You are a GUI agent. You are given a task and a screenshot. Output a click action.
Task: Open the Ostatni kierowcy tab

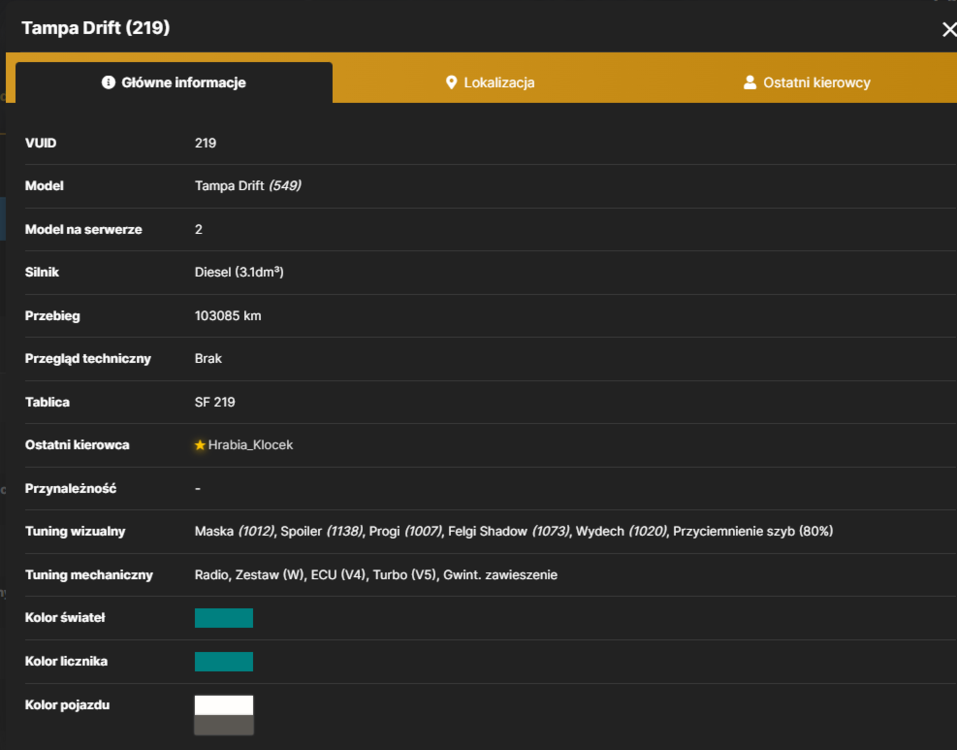806,82
